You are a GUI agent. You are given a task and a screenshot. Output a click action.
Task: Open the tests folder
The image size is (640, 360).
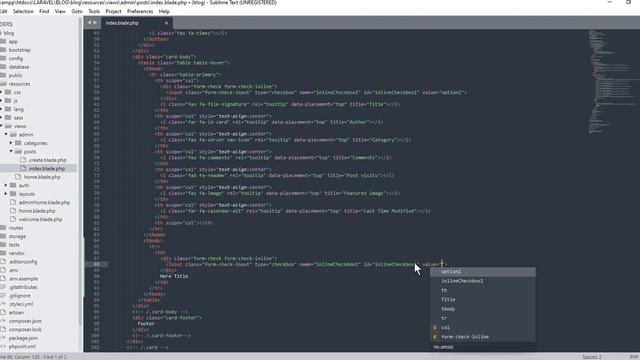coord(14,245)
